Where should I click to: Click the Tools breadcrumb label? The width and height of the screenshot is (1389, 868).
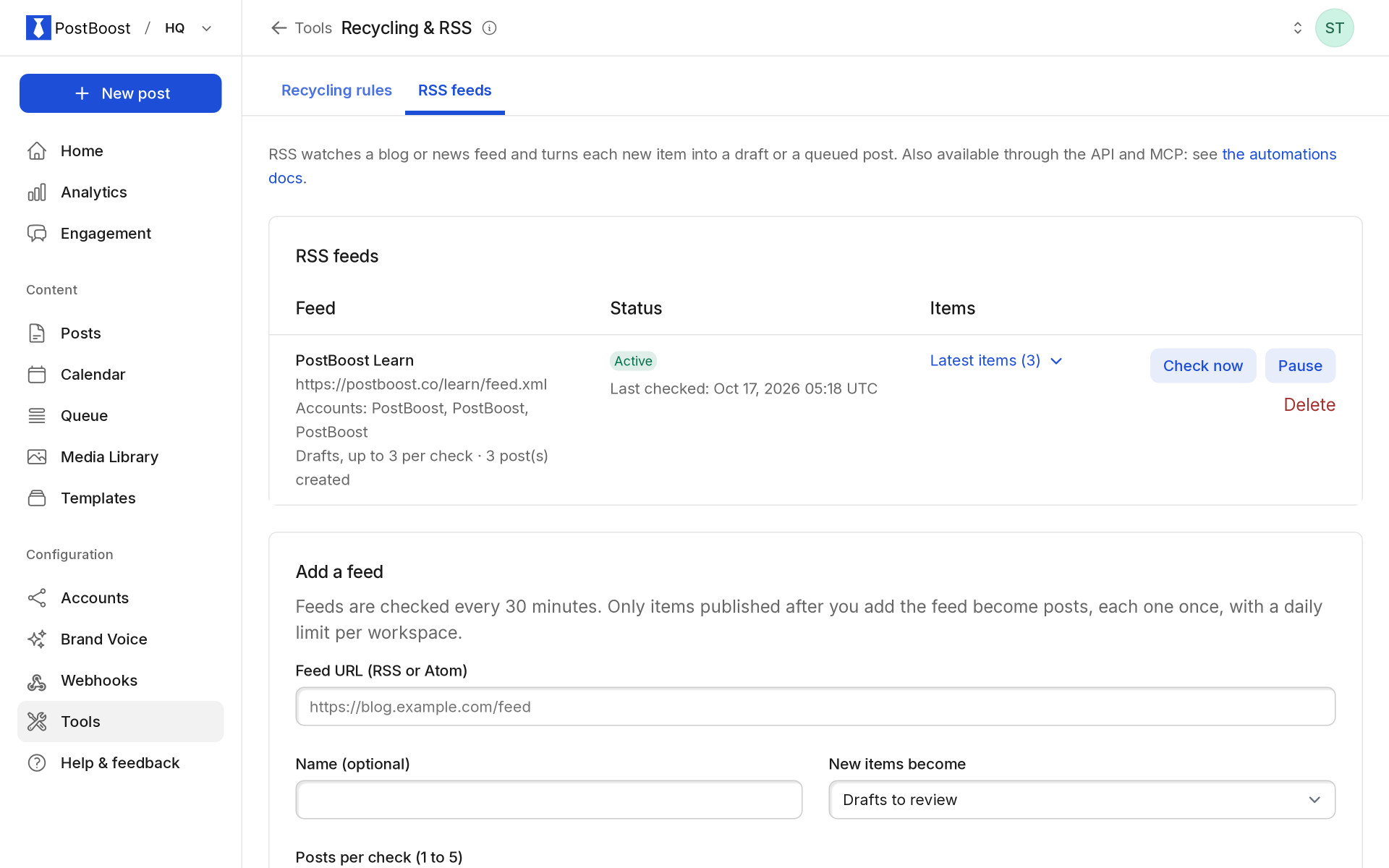click(x=313, y=28)
